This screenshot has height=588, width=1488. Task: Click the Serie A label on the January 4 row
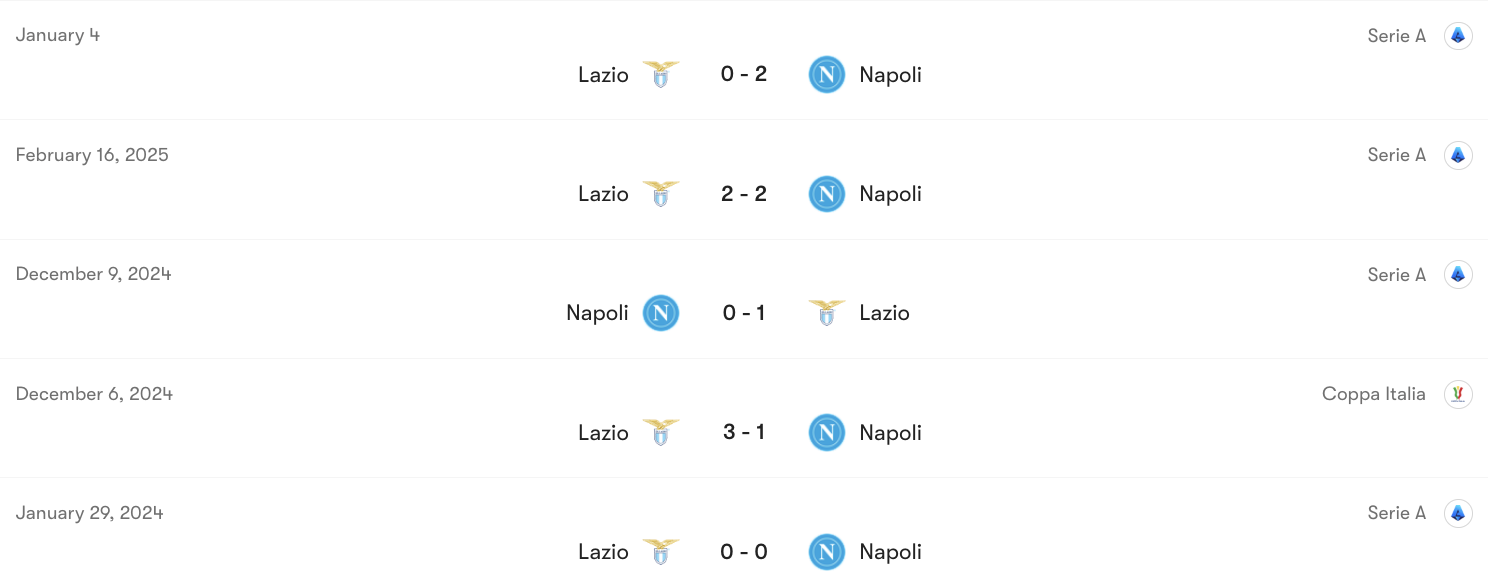coord(1396,35)
